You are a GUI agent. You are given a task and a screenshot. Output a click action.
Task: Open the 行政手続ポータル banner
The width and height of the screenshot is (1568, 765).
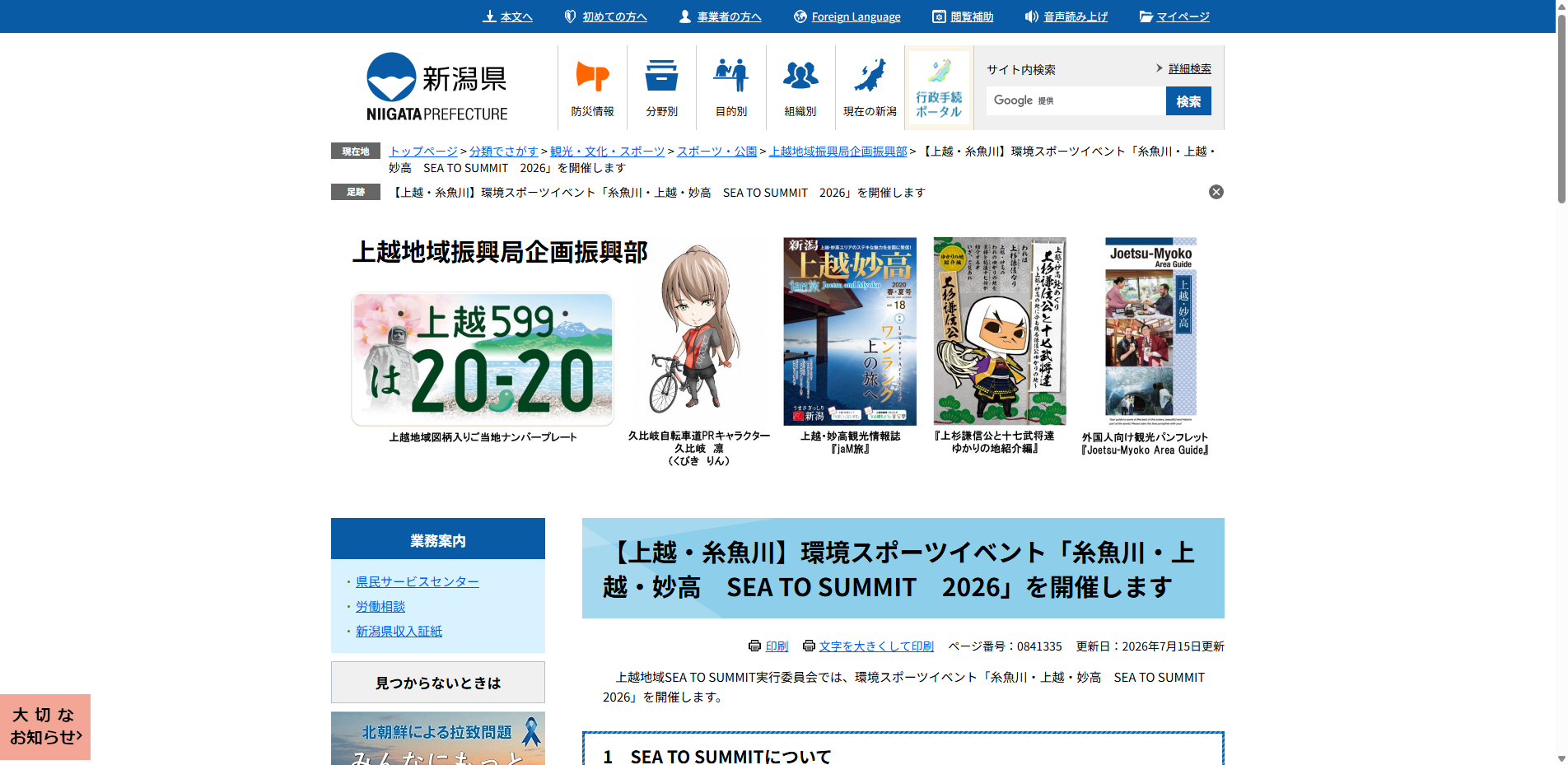click(x=939, y=88)
